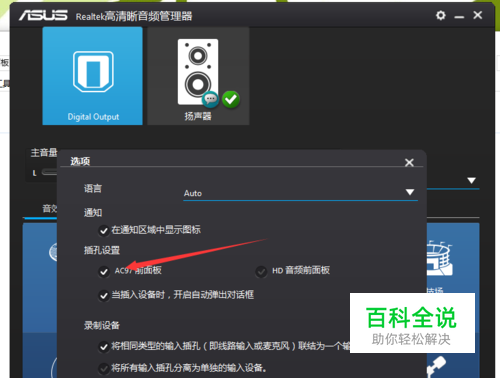This screenshot has width=500, height=378.
Task: Click the 主音量 main volume label
Action: click(44, 153)
